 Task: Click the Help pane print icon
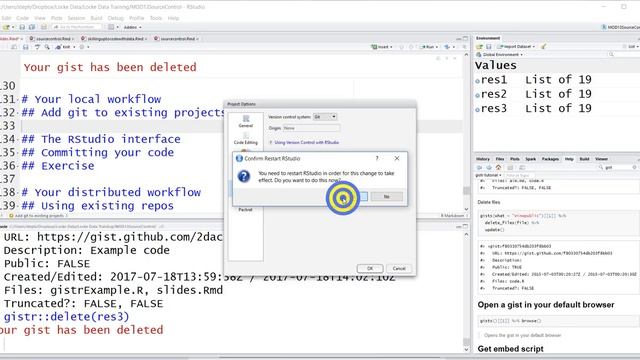[x=510, y=168]
